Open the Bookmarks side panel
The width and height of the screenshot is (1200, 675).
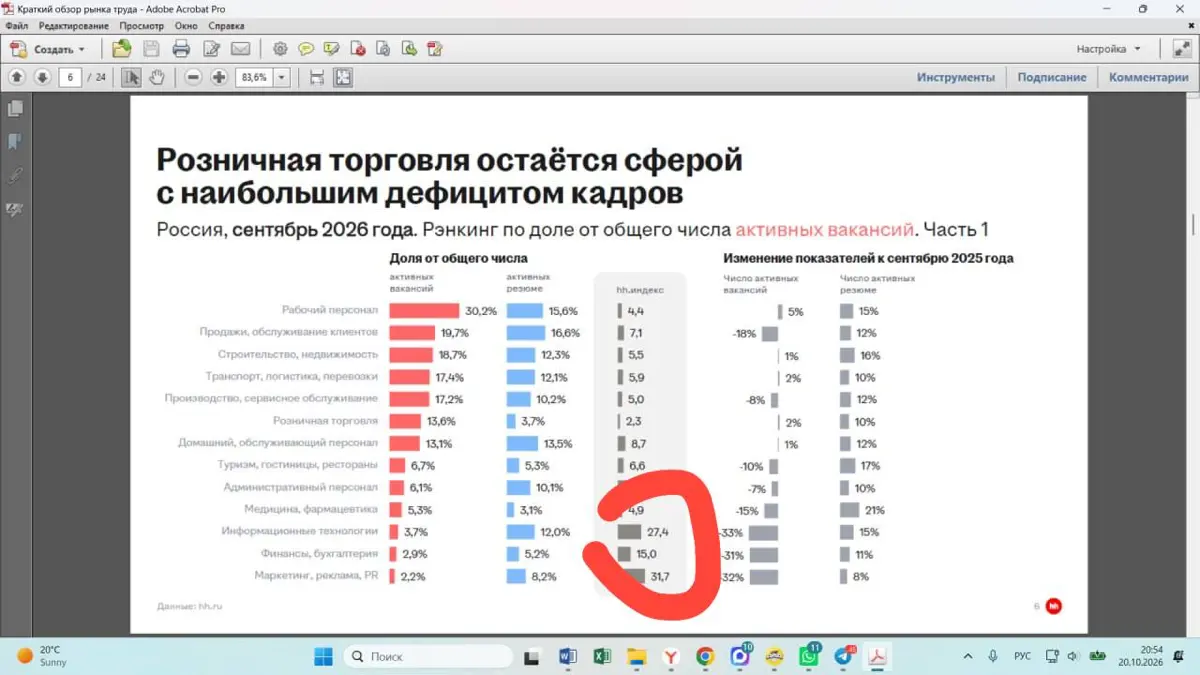tap(15, 142)
